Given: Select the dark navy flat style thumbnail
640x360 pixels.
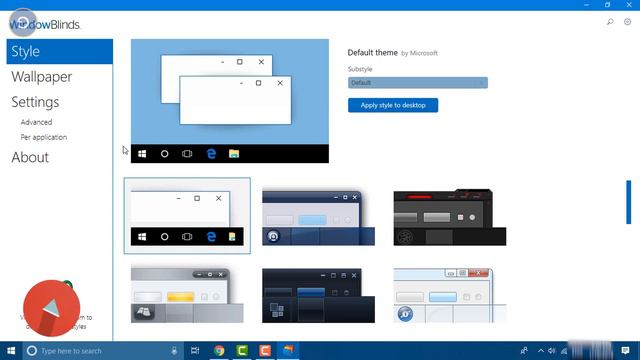Looking at the screenshot, I should point(318,296).
